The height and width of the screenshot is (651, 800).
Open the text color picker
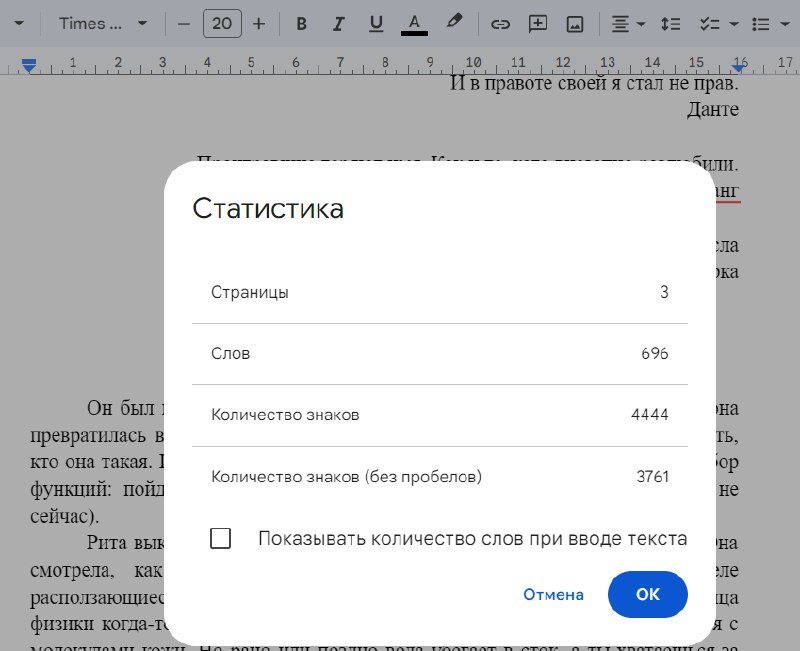[x=414, y=23]
